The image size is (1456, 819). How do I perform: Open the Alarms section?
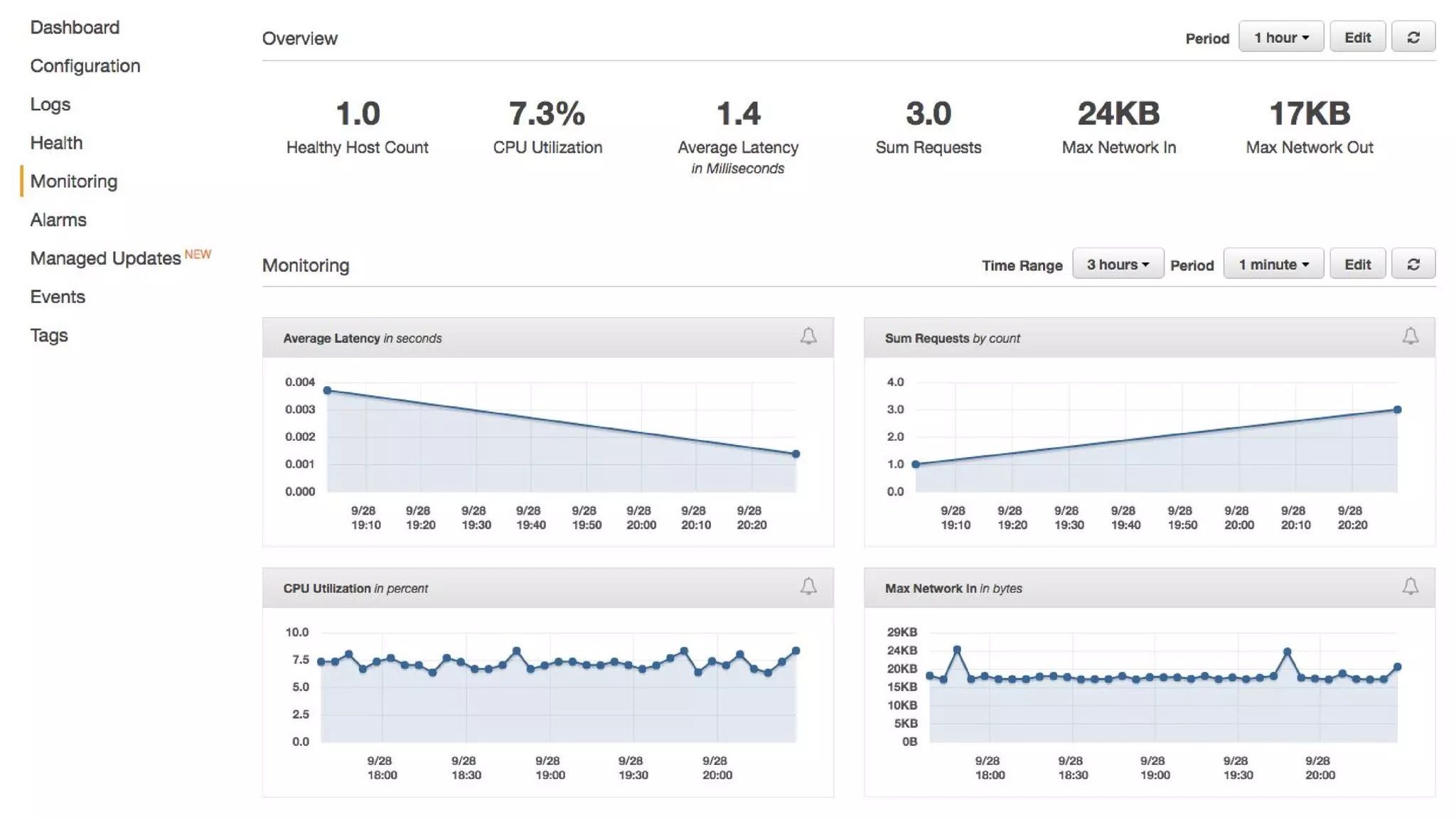coord(58,220)
